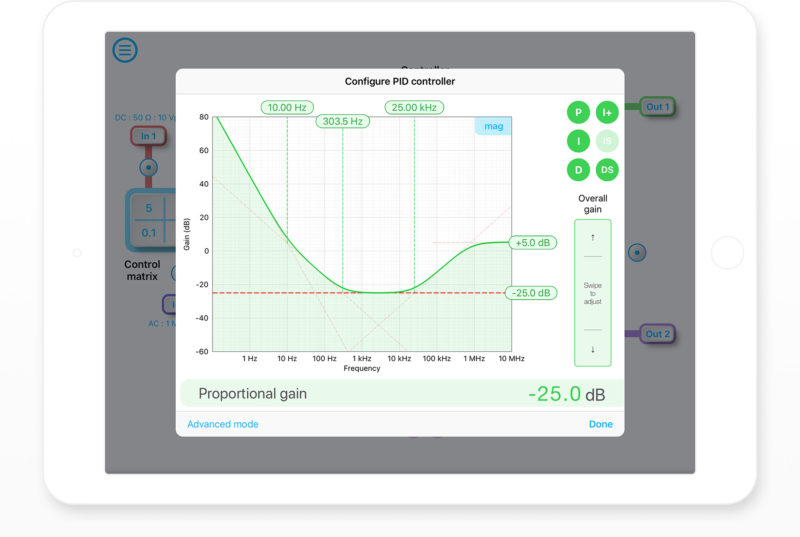This screenshot has height=537, width=800.
Task: Switch plot using the mag button
Action: (493, 126)
